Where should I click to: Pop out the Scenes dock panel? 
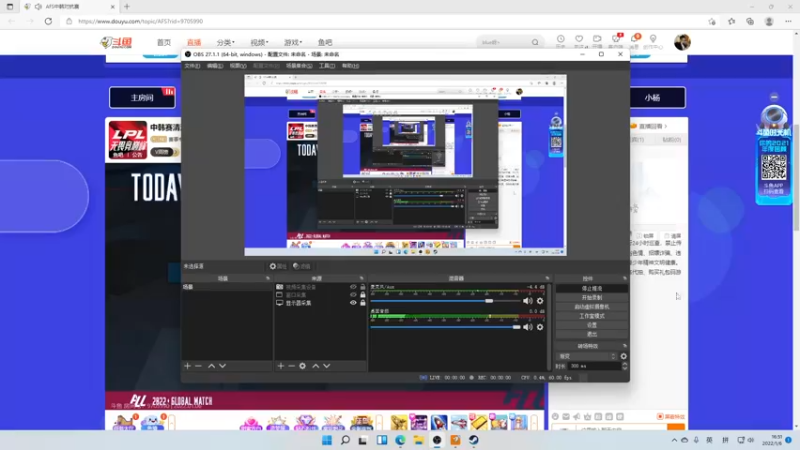(268, 279)
